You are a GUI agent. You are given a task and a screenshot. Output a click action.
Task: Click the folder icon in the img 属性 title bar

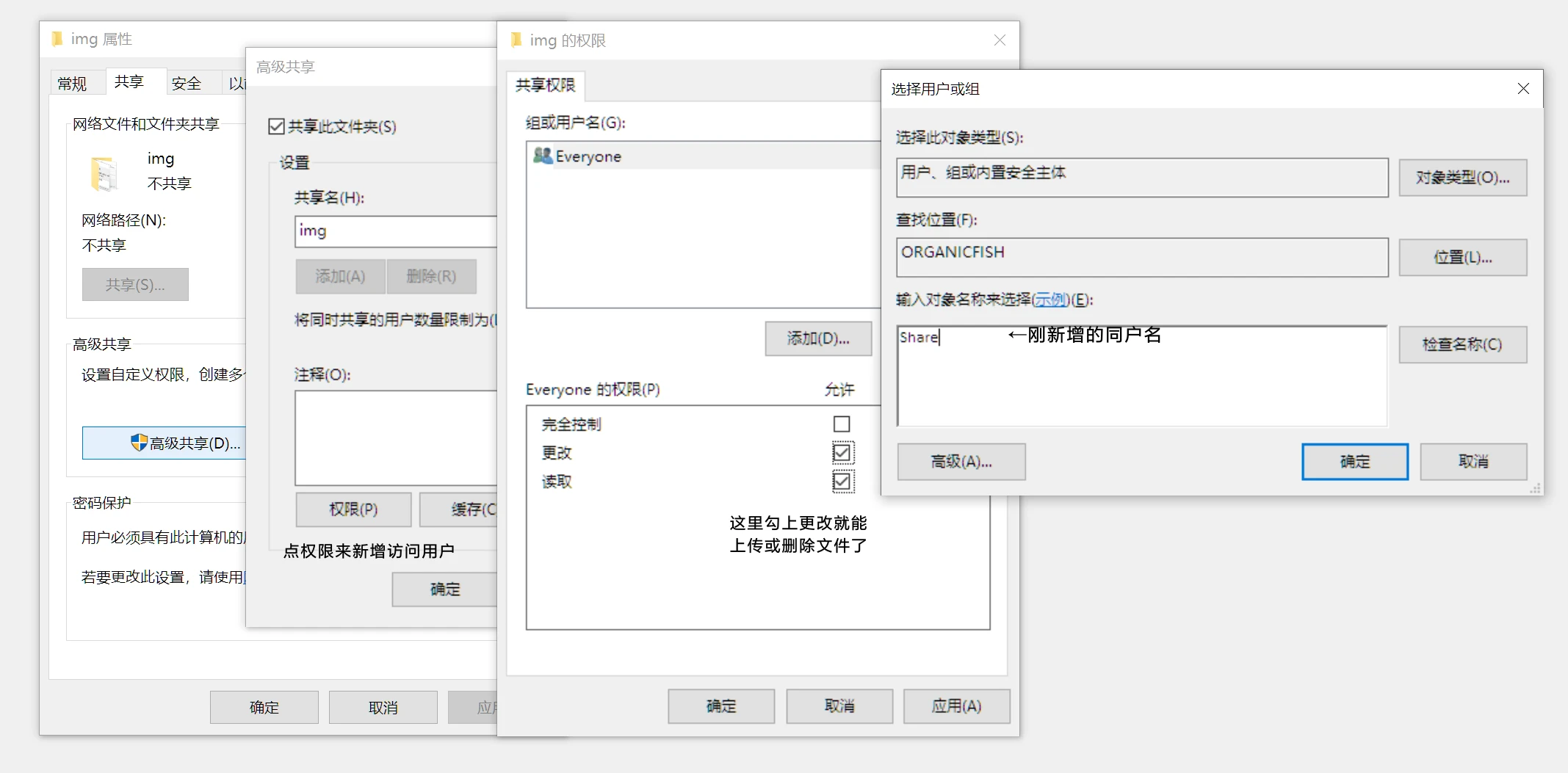click(x=57, y=39)
